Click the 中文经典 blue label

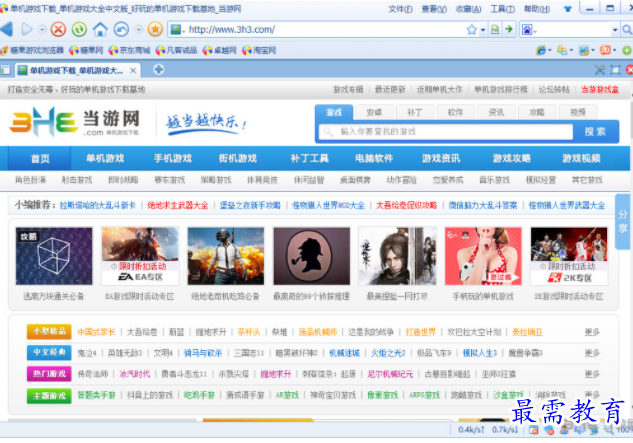click(x=49, y=352)
